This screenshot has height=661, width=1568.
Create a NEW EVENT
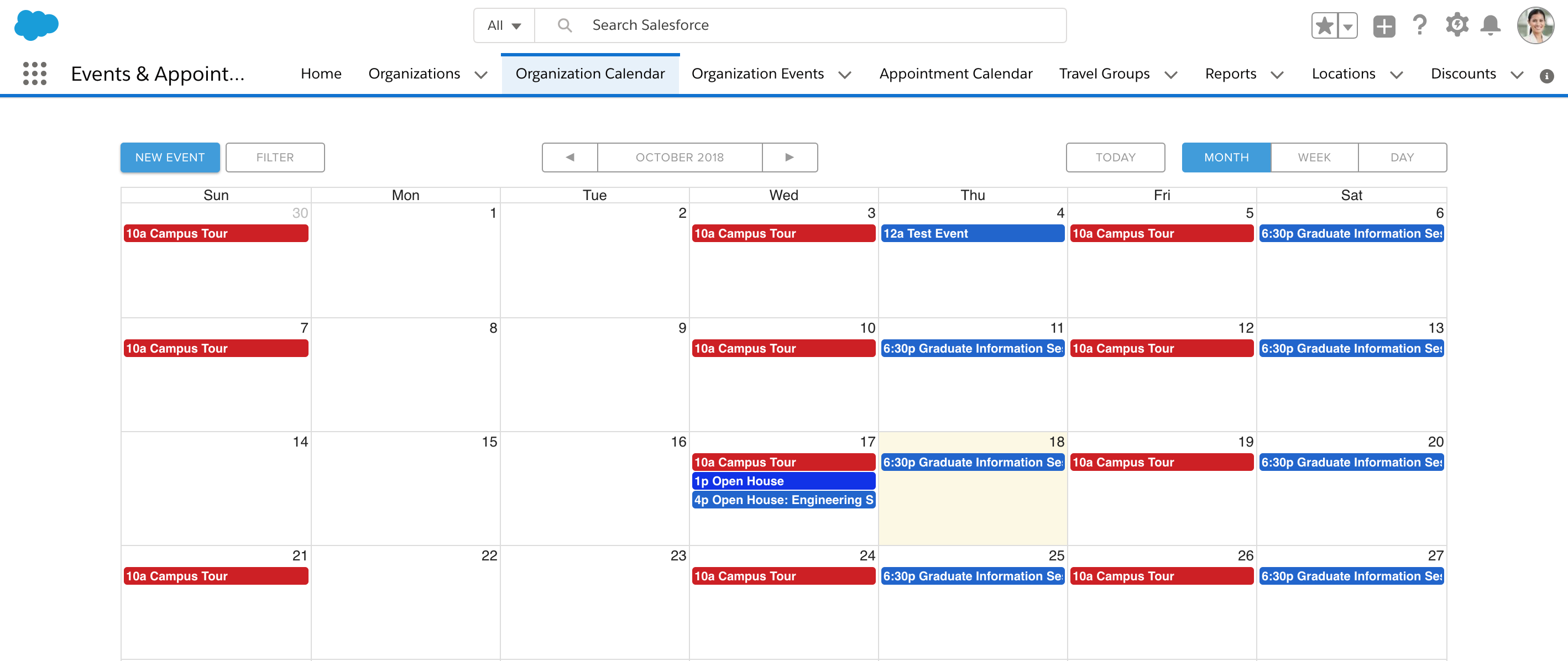click(x=170, y=157)
